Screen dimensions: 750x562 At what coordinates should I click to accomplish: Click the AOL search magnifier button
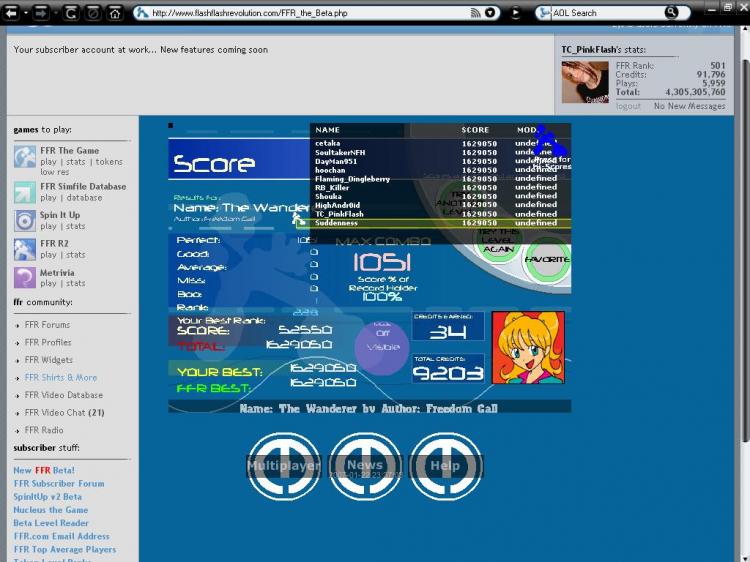(x=672, y=12)
